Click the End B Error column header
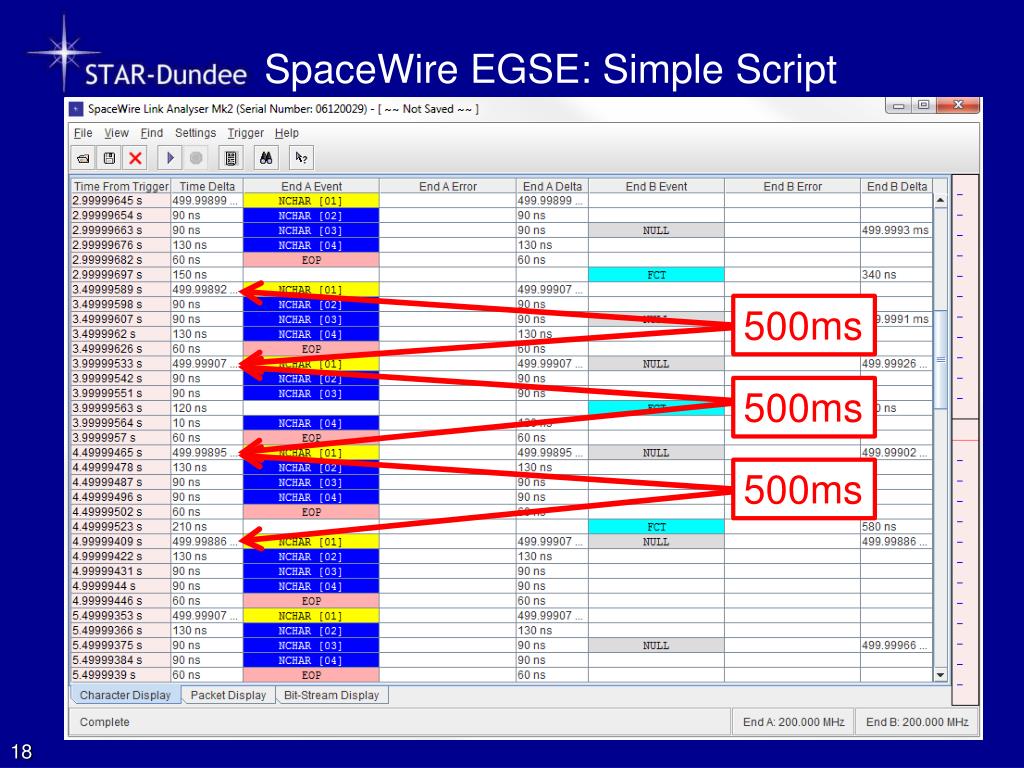Image resolution: width=1024 pixels, height=768 pixels. pyautogui.click(x=792, y=186)
